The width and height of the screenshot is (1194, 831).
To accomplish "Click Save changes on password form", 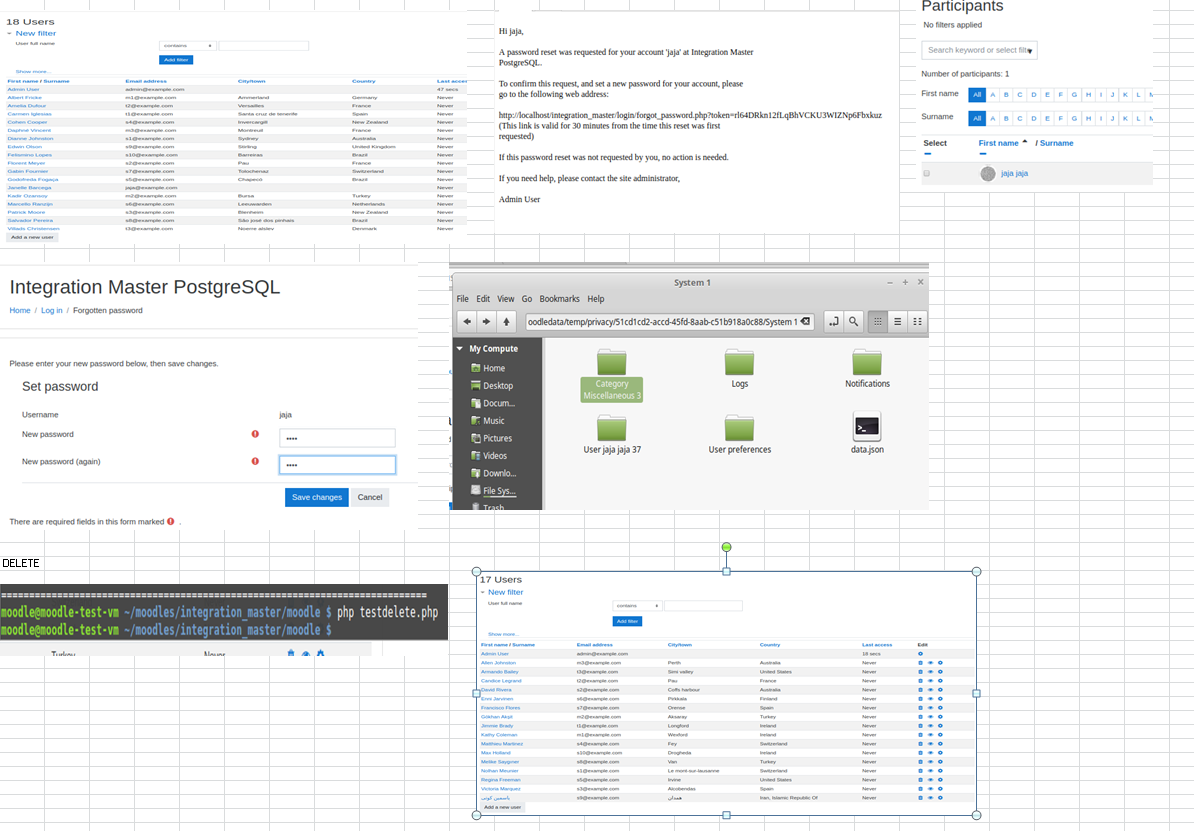I will 317,497.
